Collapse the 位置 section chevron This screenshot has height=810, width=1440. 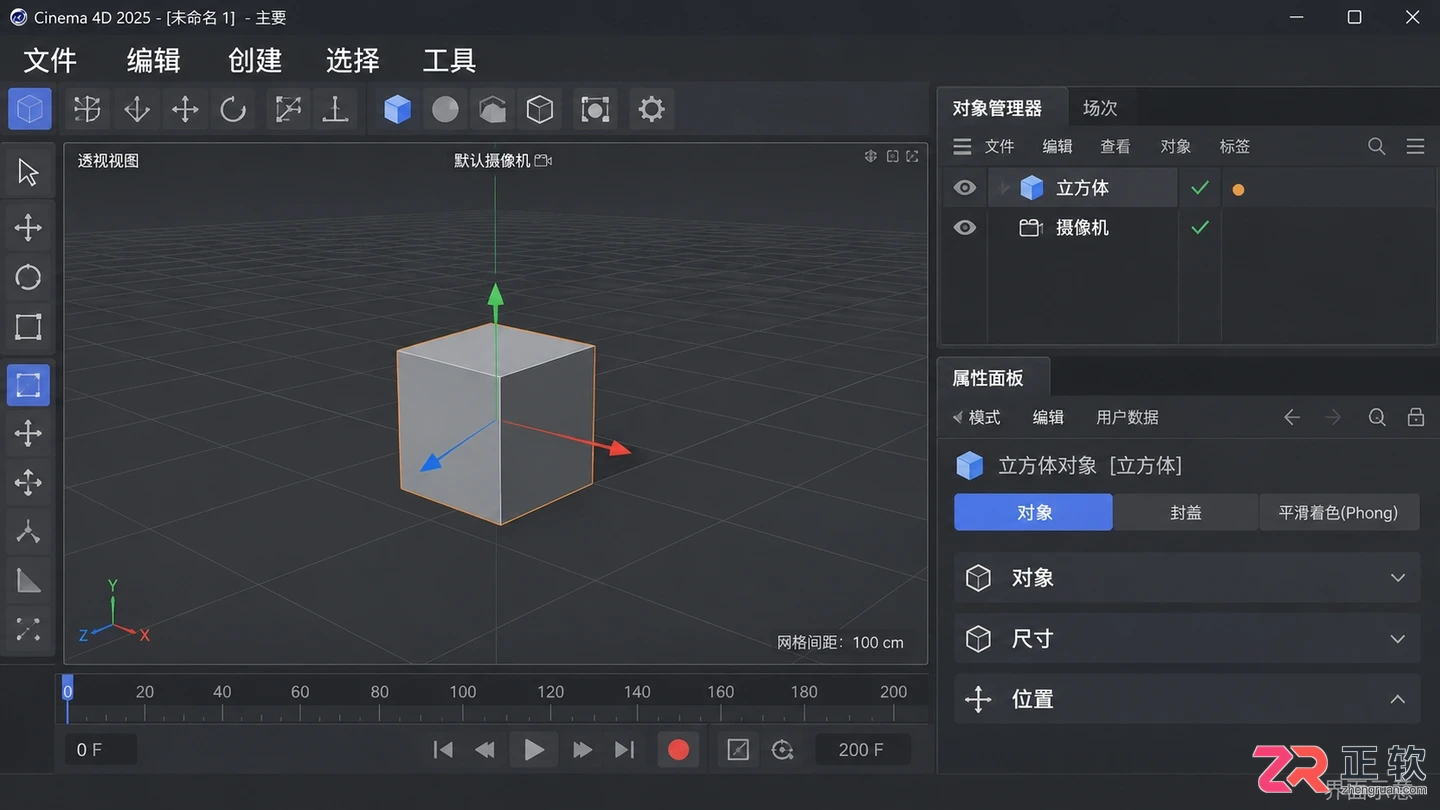pyautogui.click(x=1398, y=700)
